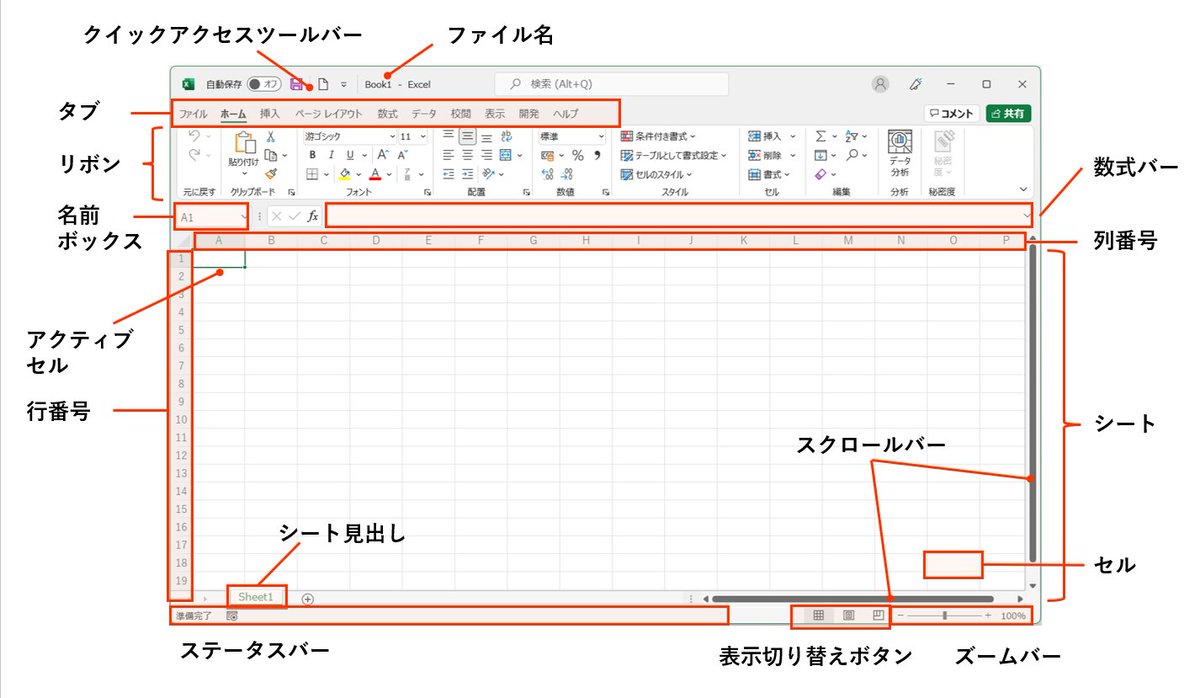Click the Borders grid icon
This screenshot has height=698, width=1200.
312,174
